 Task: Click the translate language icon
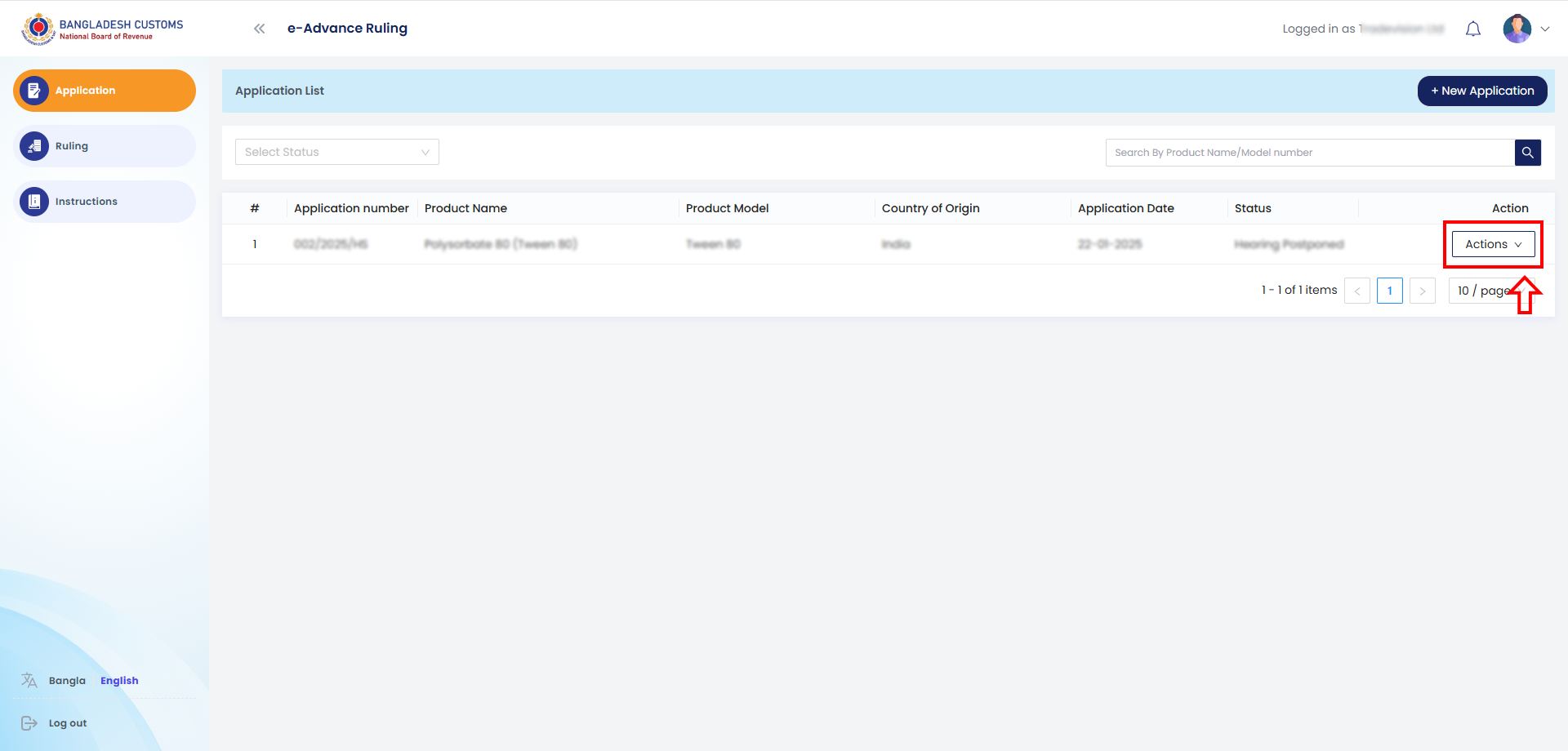click(29, 680)
